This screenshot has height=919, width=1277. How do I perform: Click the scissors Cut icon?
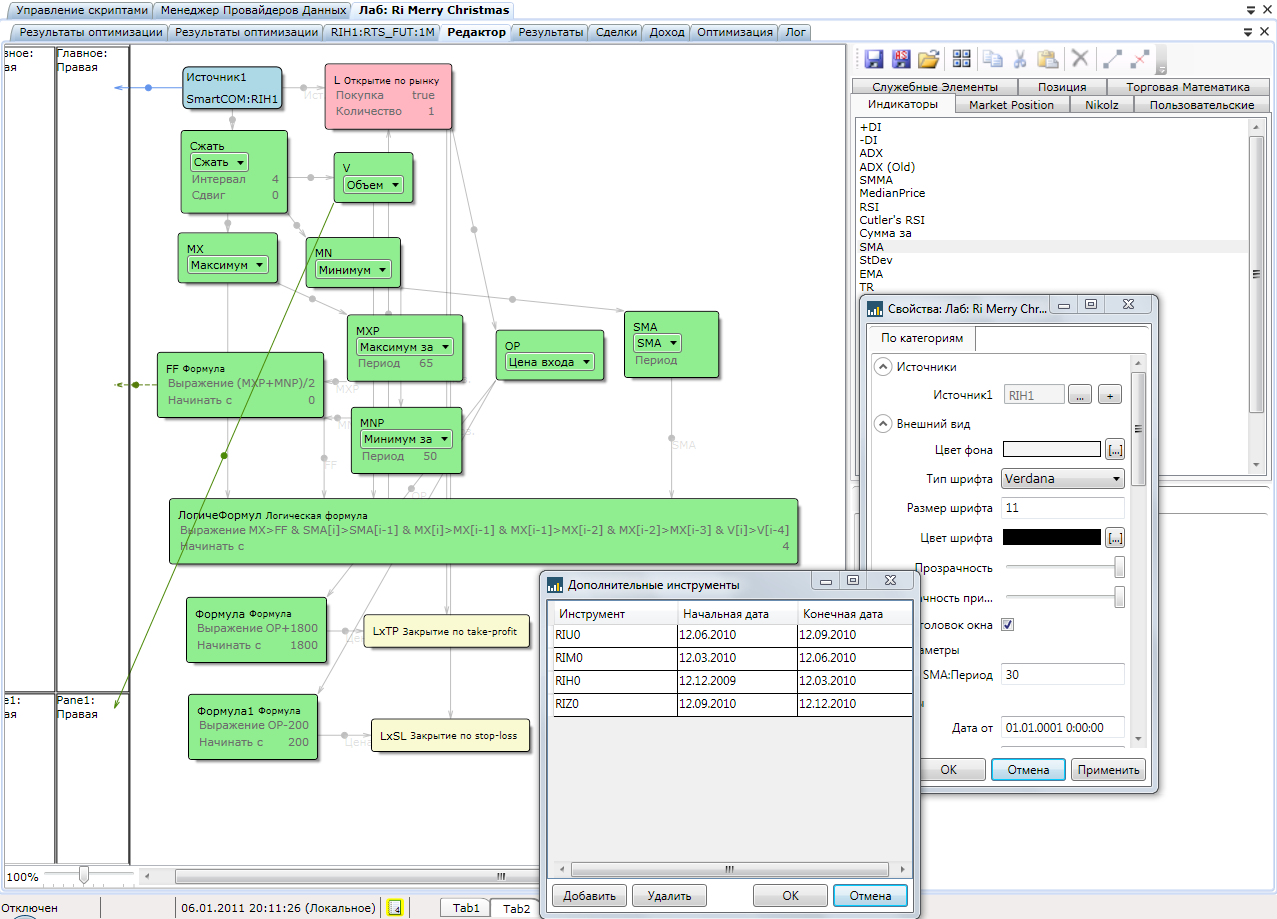[x=1020, y=59]
